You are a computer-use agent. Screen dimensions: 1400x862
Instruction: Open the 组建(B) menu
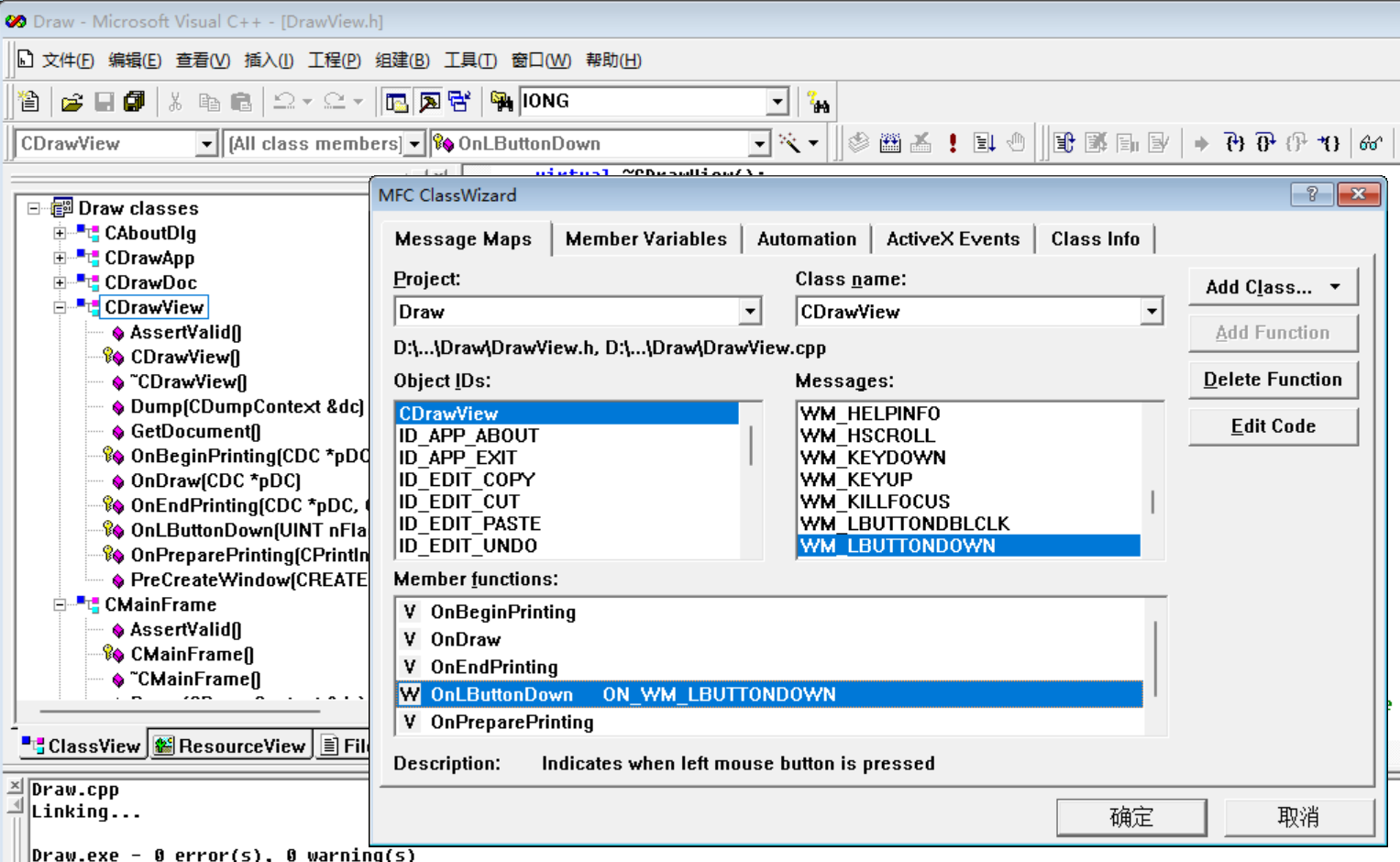(x=402, y=61)
